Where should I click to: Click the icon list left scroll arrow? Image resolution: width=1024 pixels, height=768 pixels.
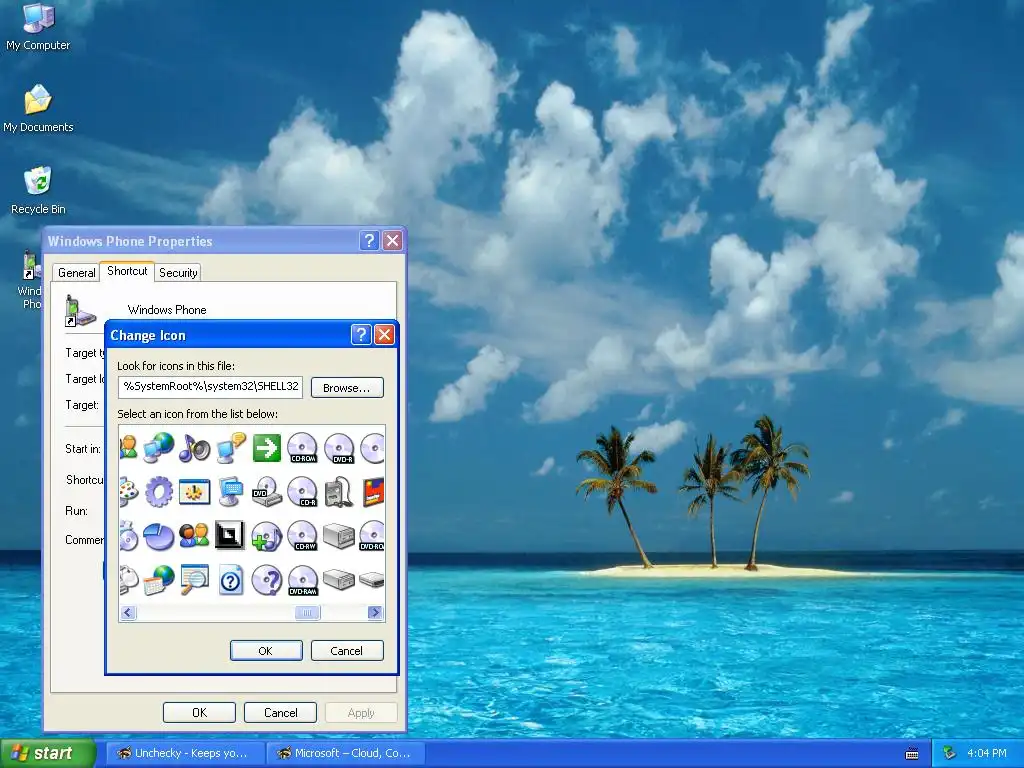(128, 613)
